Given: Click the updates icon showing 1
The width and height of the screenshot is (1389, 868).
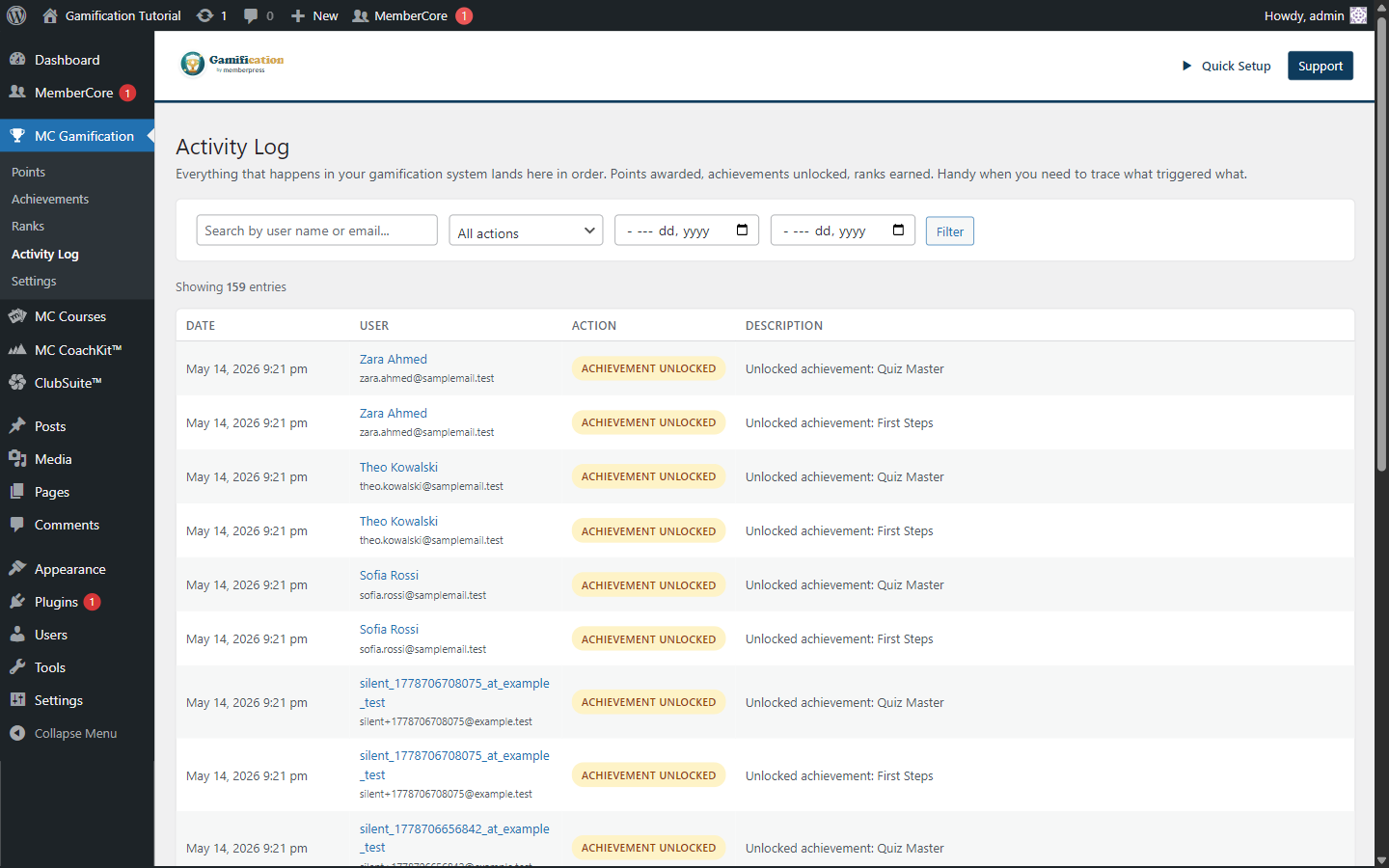Looking at the screenshot, I should 212,15.
